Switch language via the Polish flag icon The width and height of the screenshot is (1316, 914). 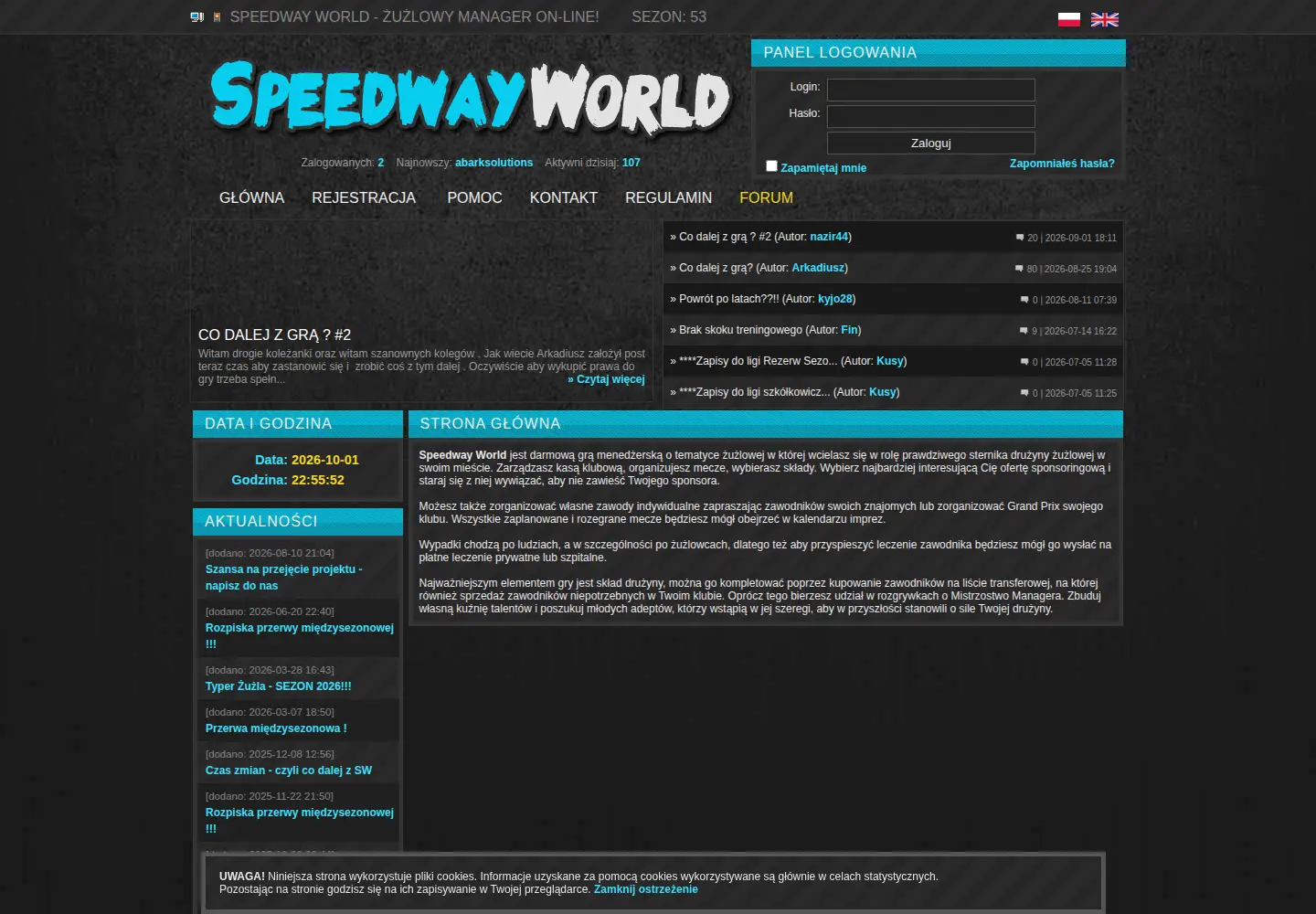tap(1068, 19)
